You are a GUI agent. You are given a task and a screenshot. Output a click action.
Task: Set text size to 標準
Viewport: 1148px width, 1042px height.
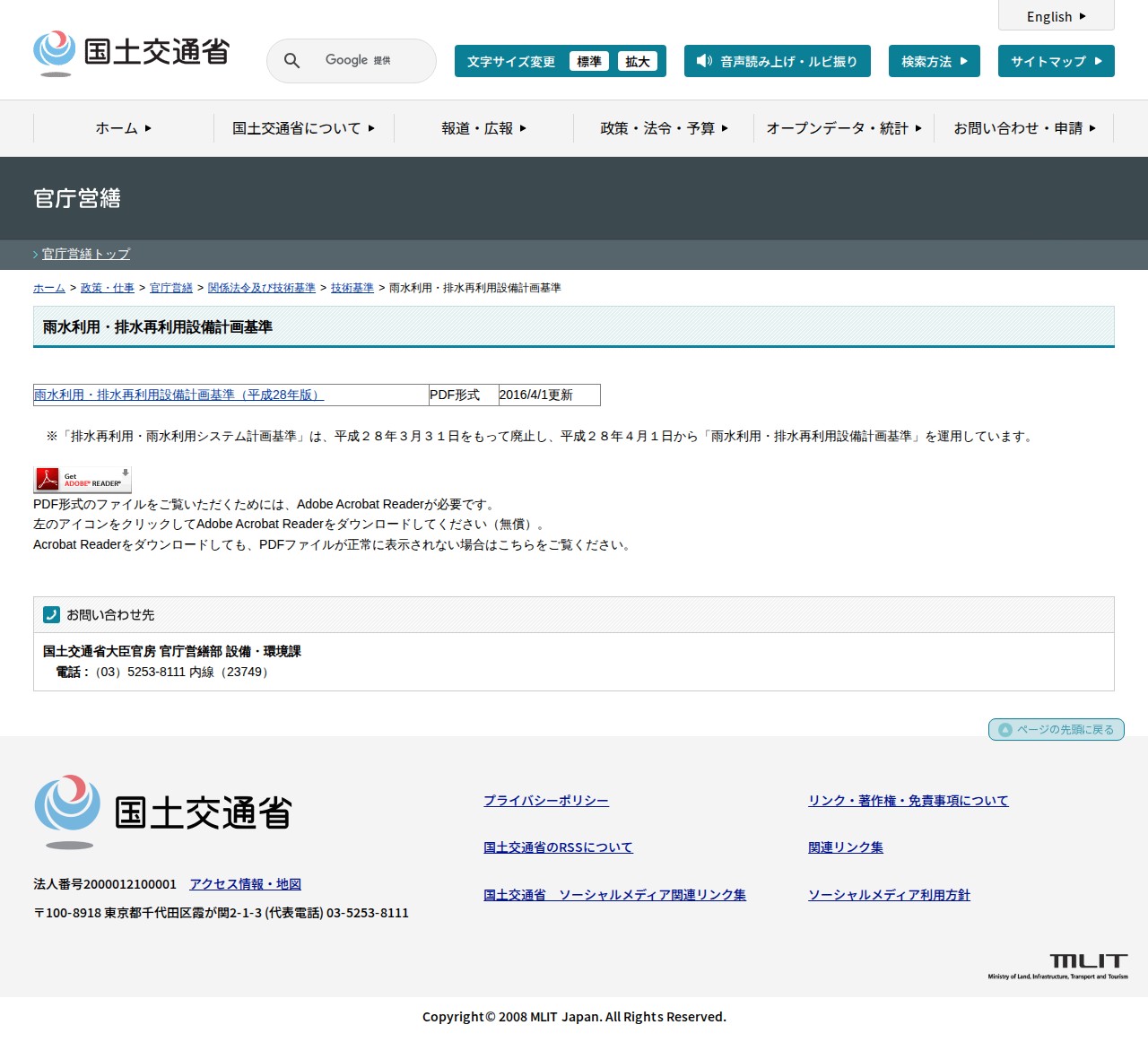click(589, 61)
